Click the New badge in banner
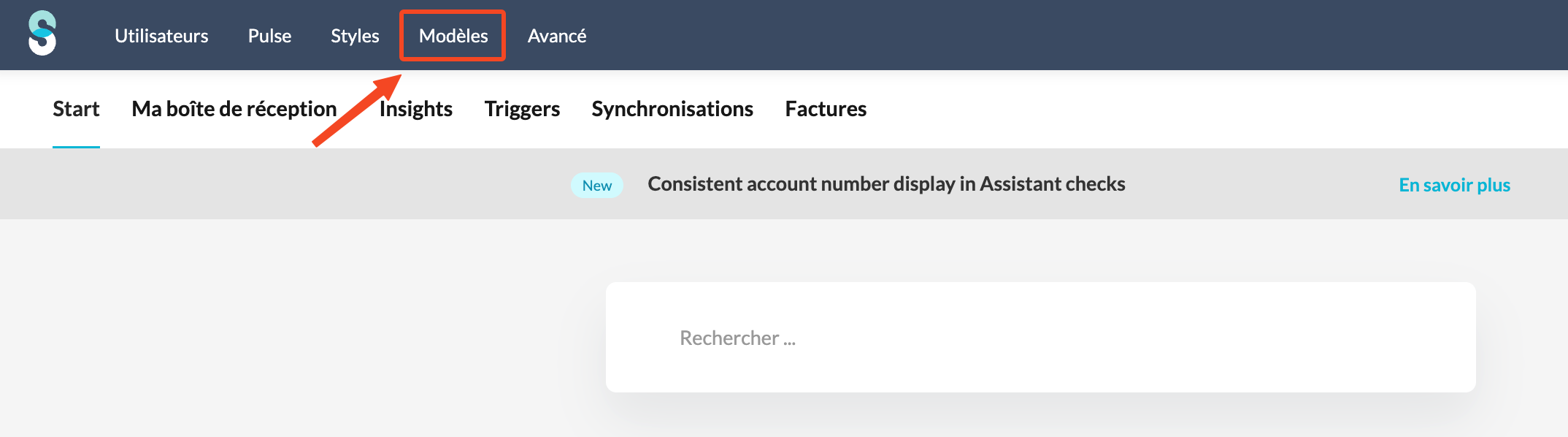This screenshot has height=437, width=1568. click(597, 186)
